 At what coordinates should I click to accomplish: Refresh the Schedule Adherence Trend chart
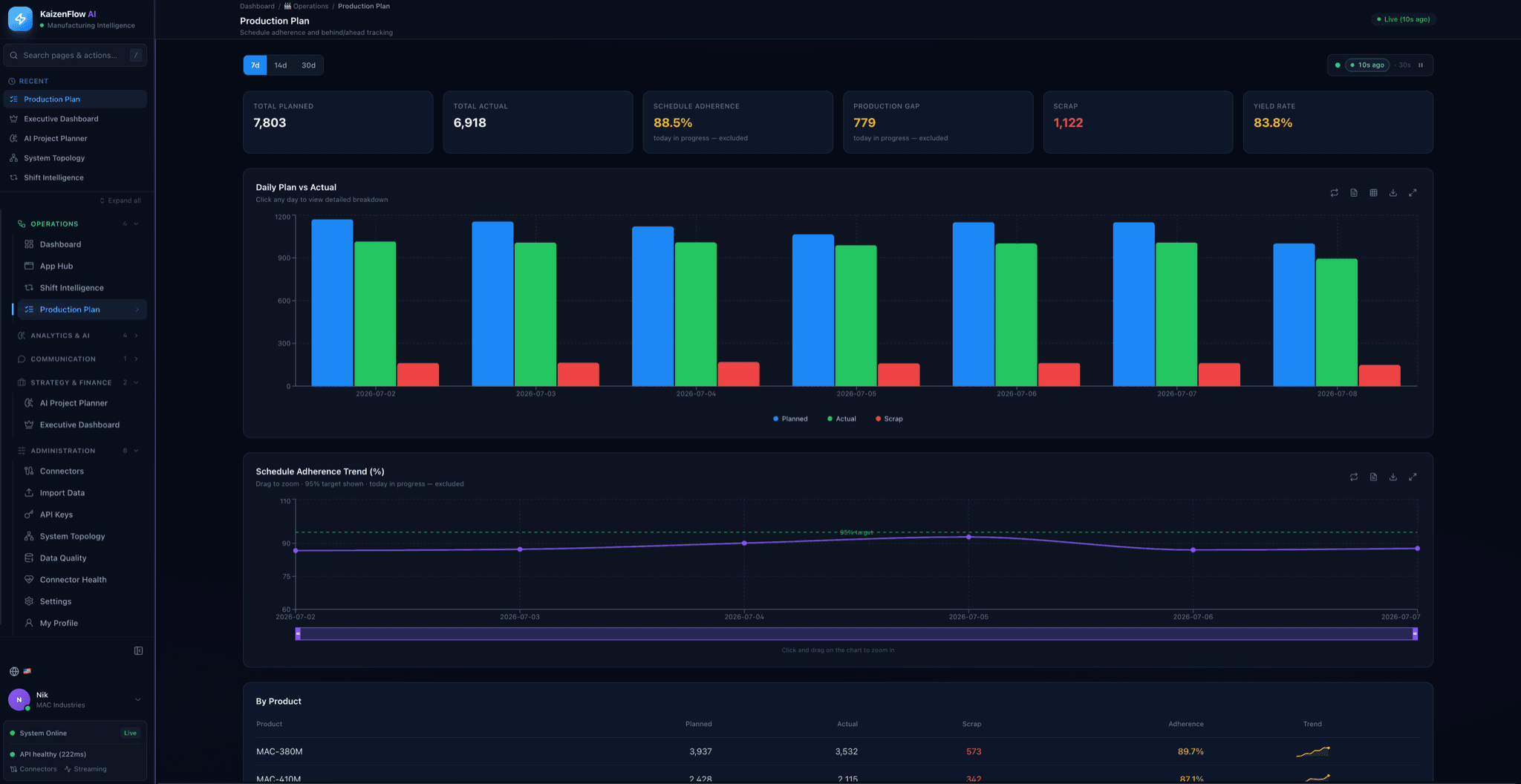1354,477
